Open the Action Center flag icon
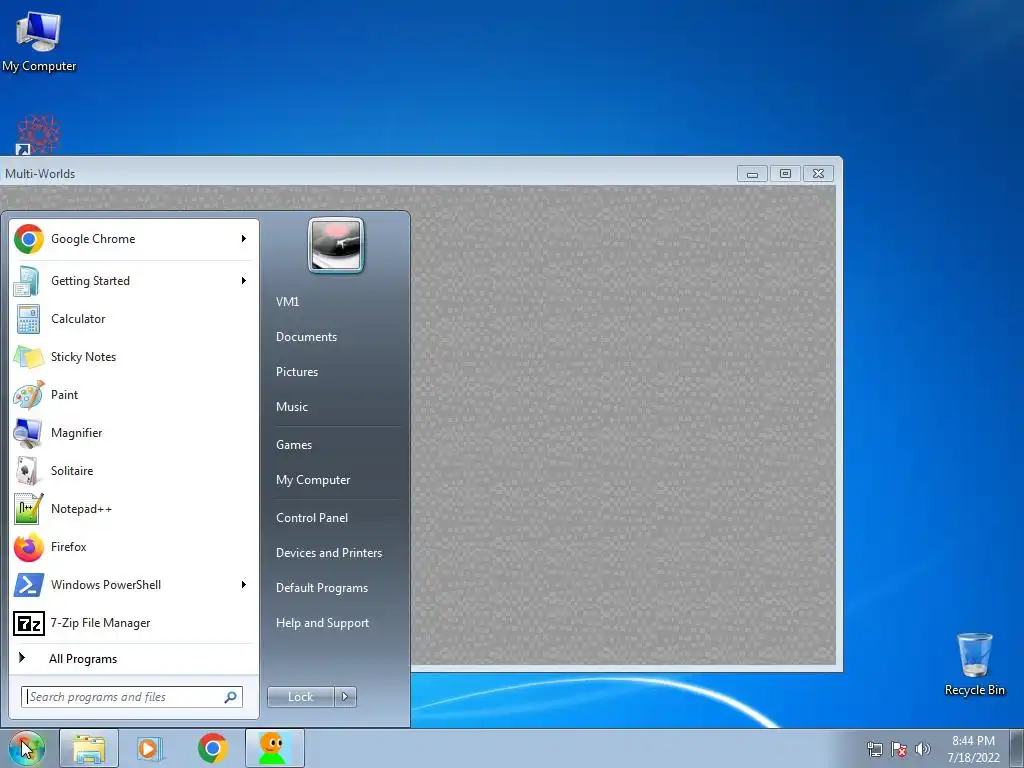Image resolution: width=1024 pixels, height=768 pixels. (x=899, y=749)
